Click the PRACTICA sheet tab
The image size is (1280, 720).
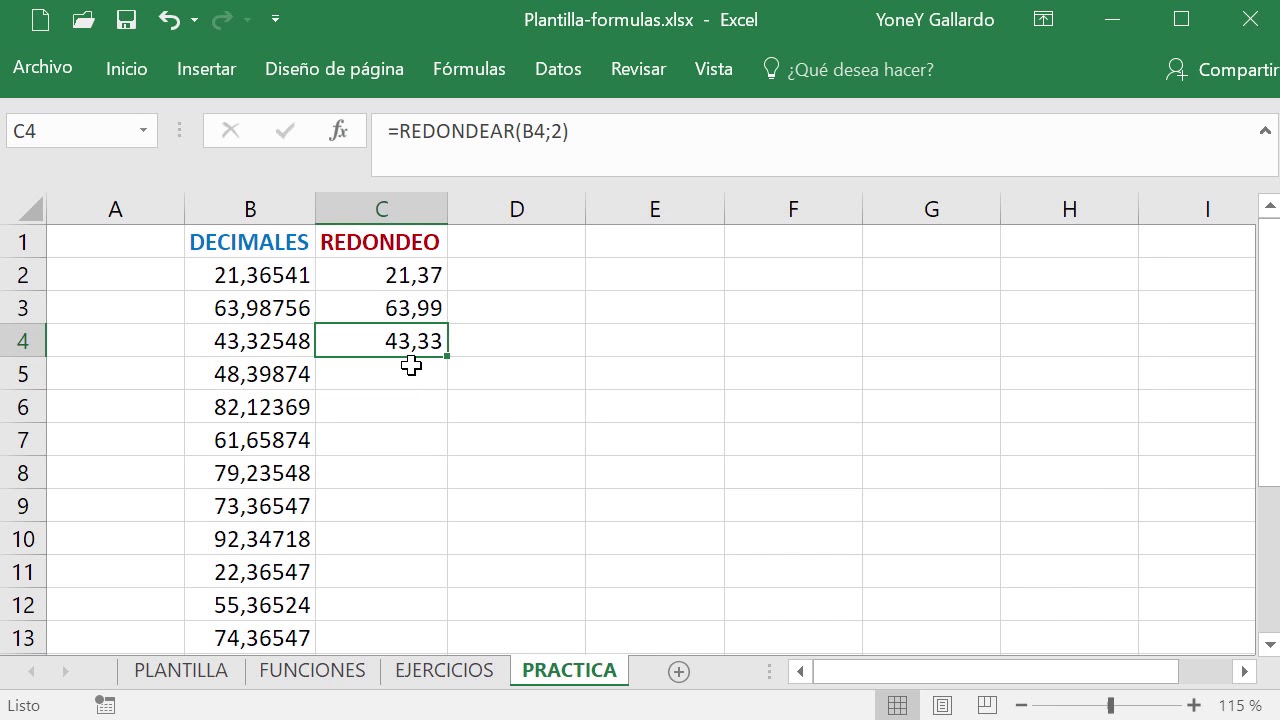pyautogui.click(x=569, y=670)
